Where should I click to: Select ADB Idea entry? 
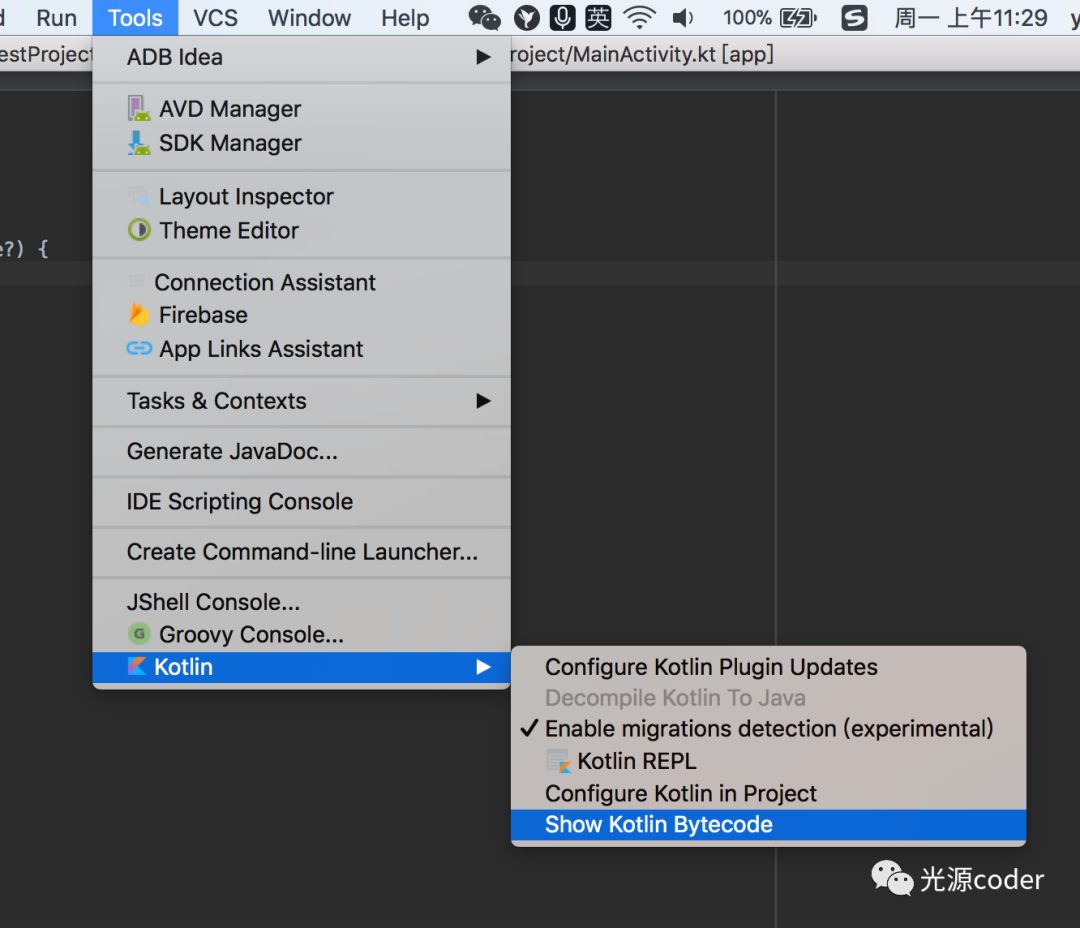click(302, 56)
